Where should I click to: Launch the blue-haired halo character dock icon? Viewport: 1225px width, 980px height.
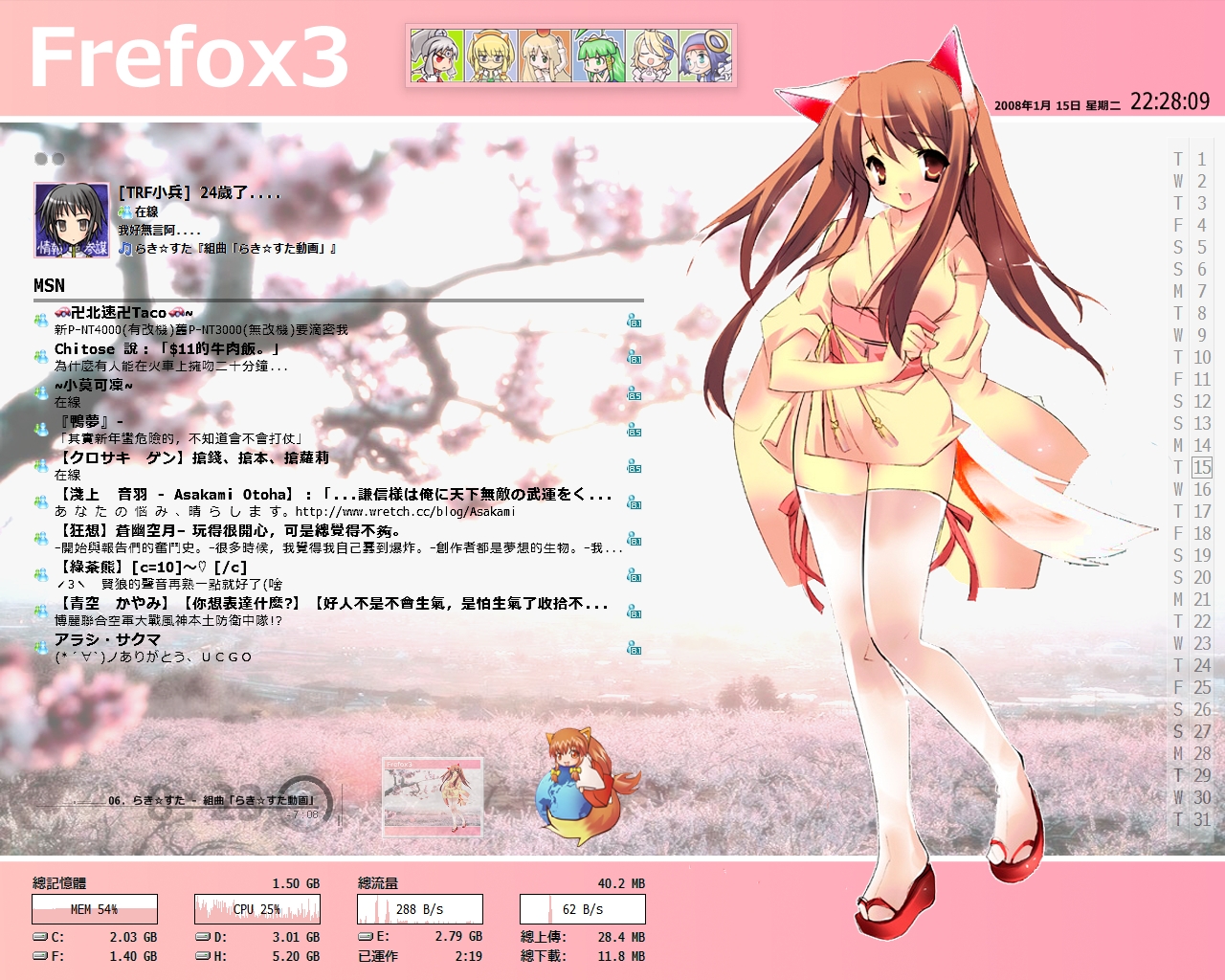(705, 56)
